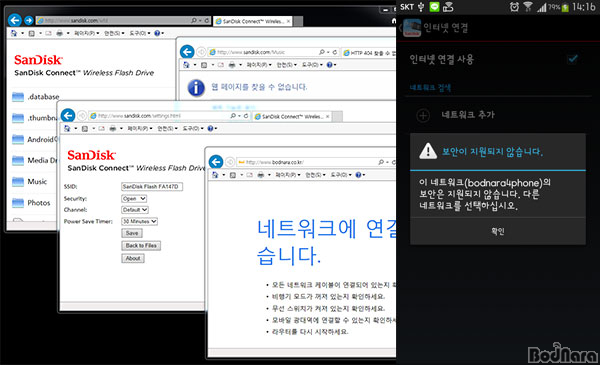Toggle the 인터넷 연결 사용 checkbox
This screenshot has height=365, width=600.
point(572,59)
